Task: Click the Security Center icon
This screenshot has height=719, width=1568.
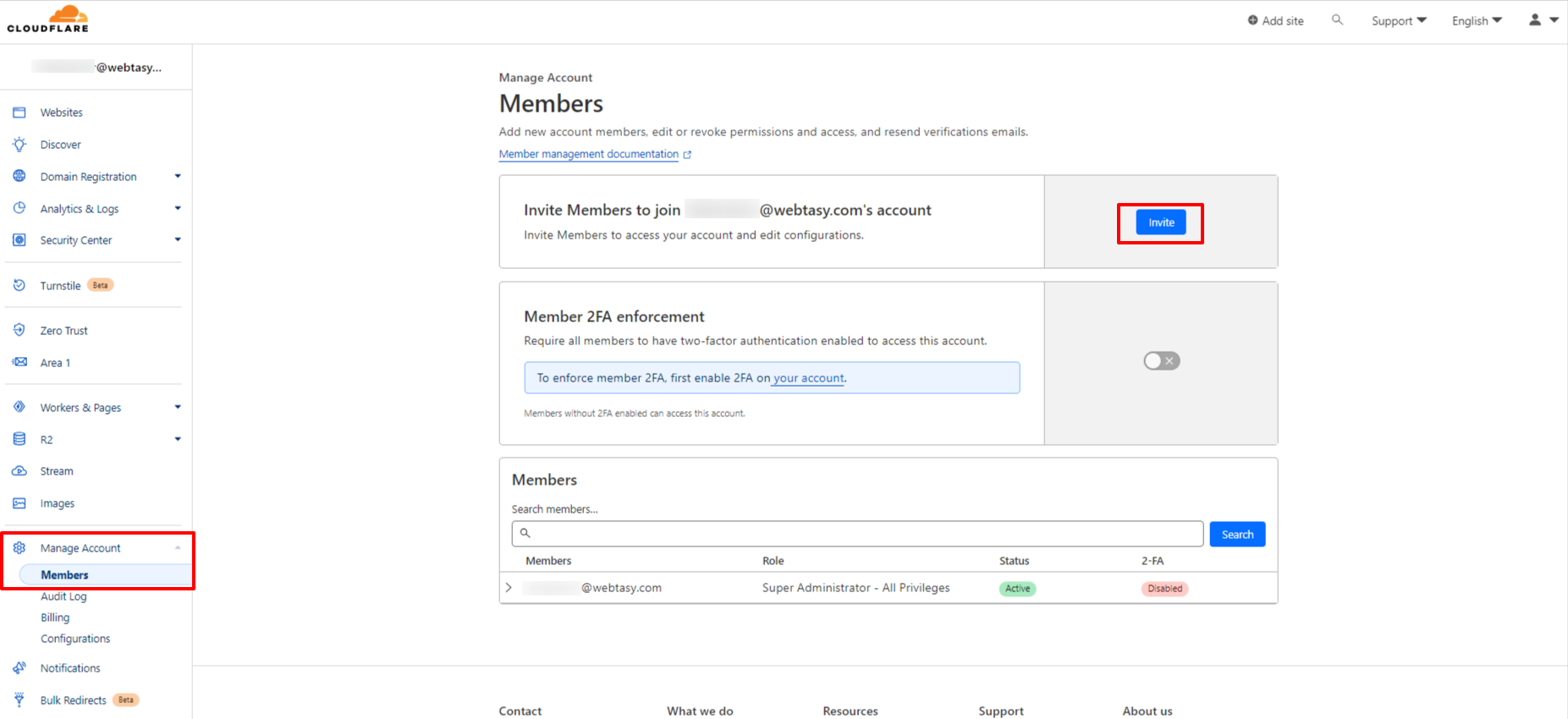Action: coord(19,240)
